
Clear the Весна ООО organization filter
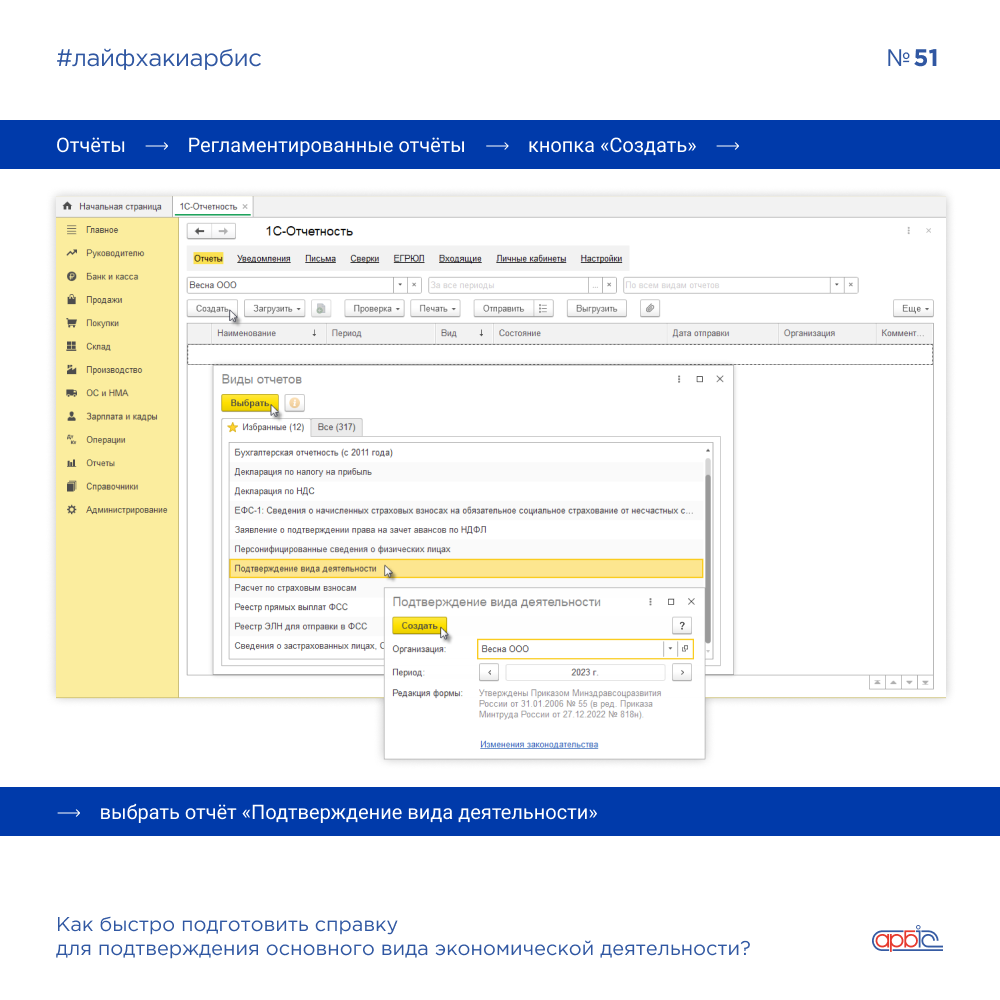point(414,285)
